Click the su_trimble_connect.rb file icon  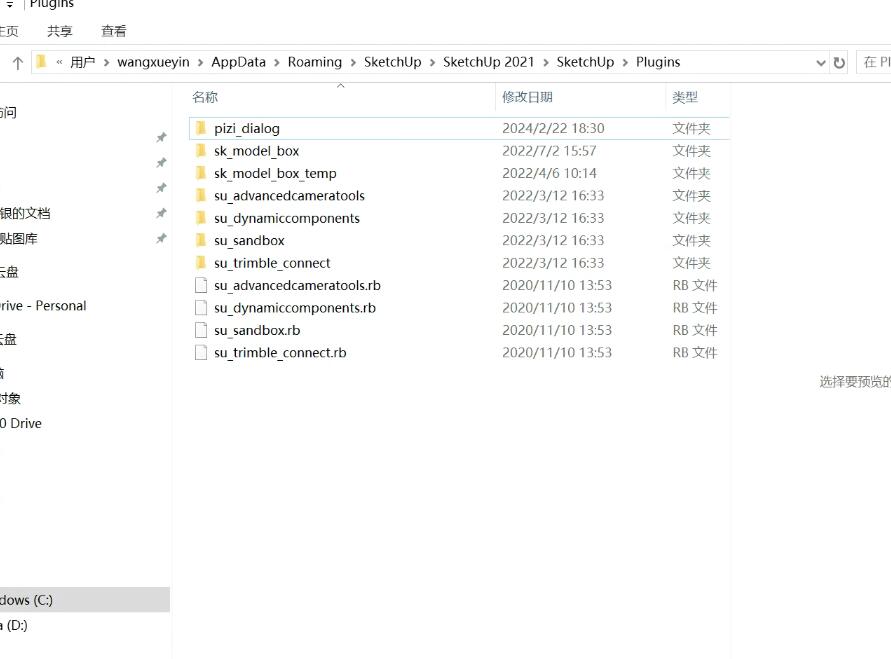200,352
